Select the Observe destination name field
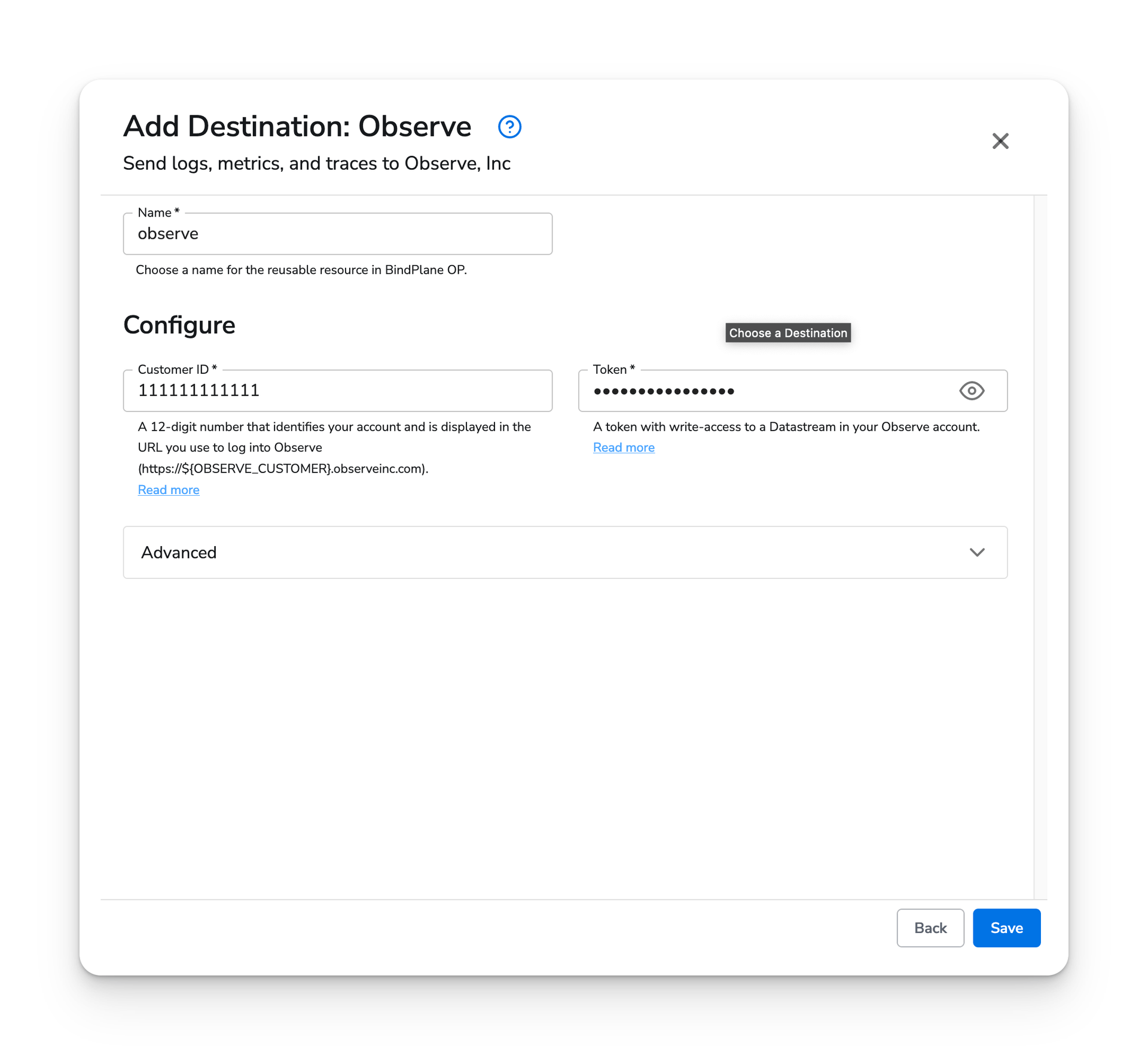Image resolution: width=1148 pixels, height=1055 pixels. pyautogui.click(x=338, y=233)
